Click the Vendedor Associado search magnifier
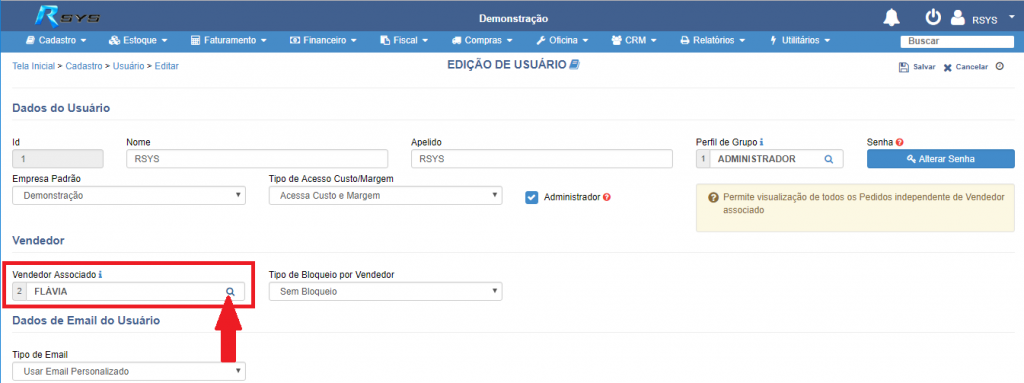 coord(230,291)
